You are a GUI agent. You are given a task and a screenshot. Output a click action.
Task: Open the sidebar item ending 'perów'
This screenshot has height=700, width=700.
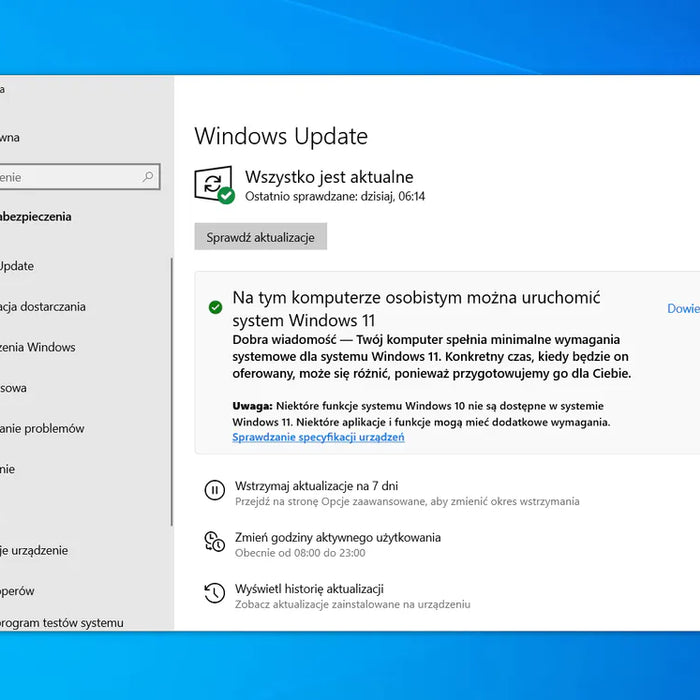pos(17,591)
